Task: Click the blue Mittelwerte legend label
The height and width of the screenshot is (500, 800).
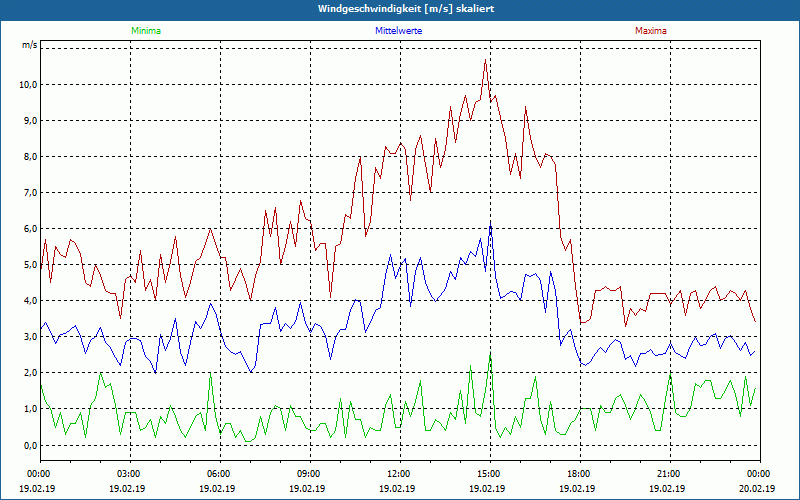Action: pos(398,31)
